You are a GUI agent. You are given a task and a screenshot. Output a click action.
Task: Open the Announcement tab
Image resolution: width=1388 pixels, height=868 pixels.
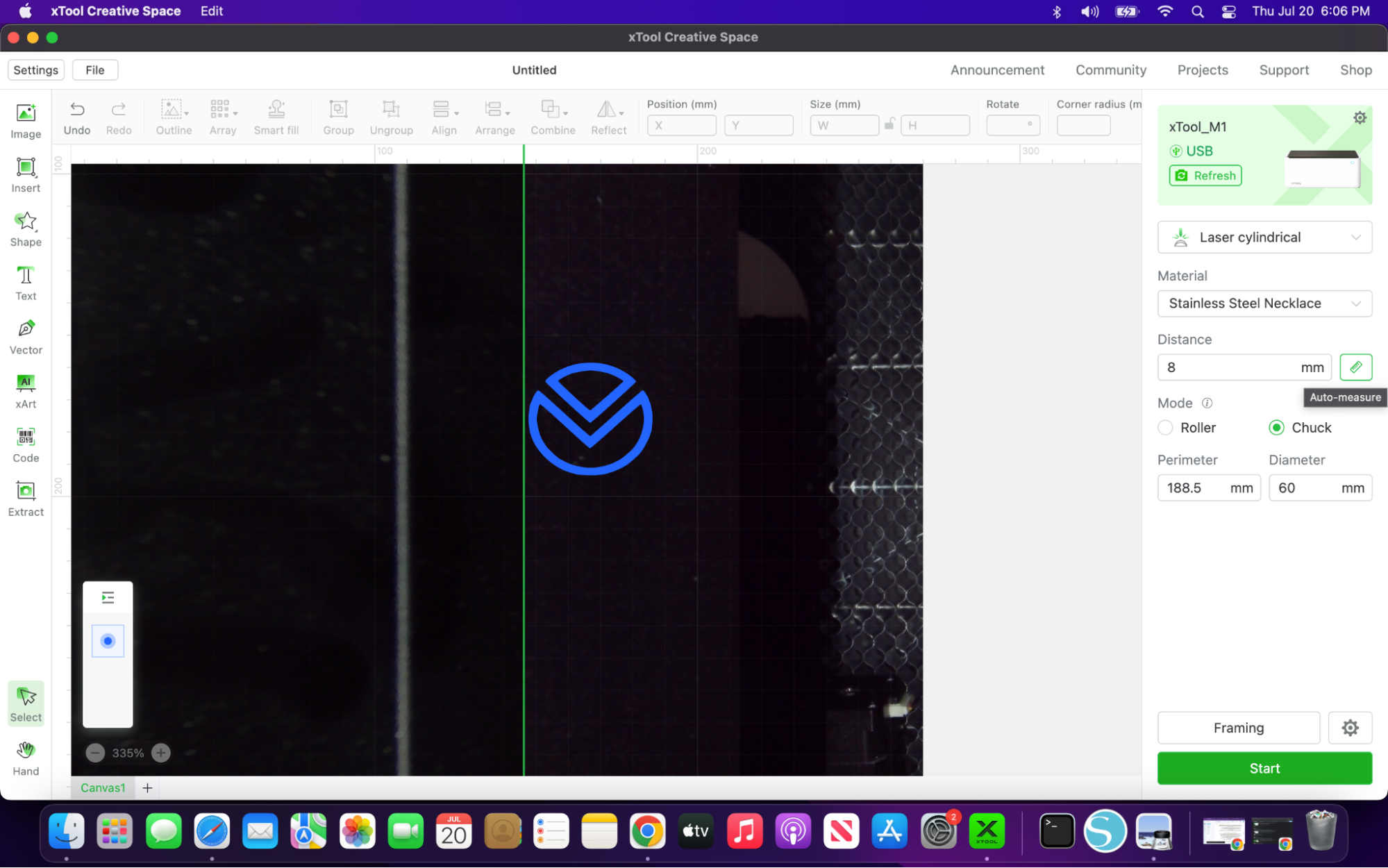tap(997, 70)
